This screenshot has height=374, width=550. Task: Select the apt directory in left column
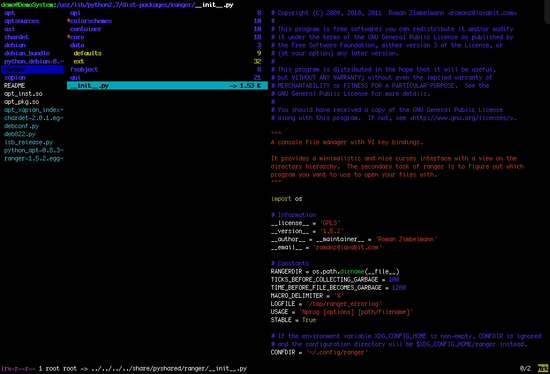9,13
